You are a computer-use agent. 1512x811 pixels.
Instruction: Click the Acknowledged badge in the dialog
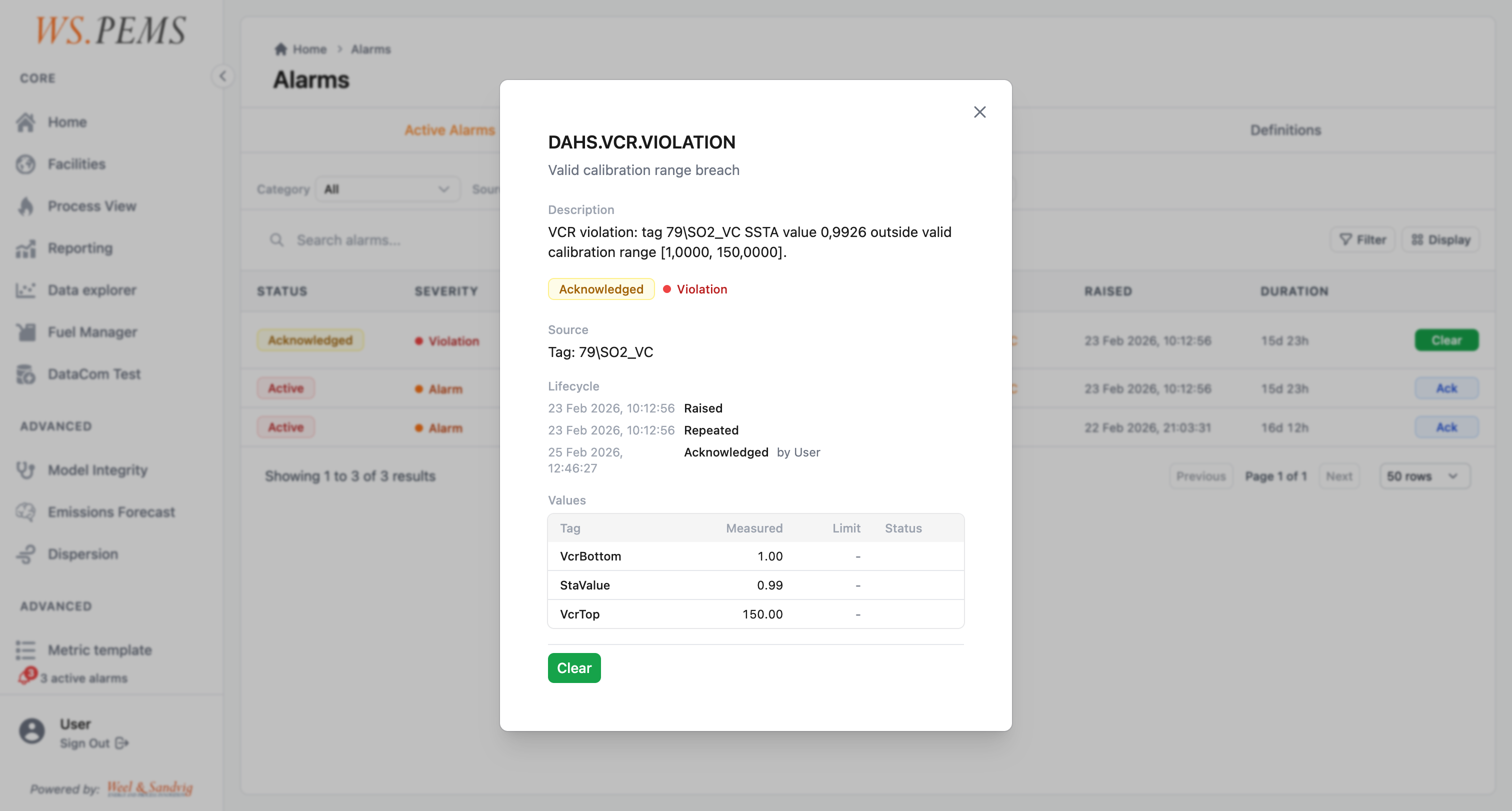pos(601,289)
